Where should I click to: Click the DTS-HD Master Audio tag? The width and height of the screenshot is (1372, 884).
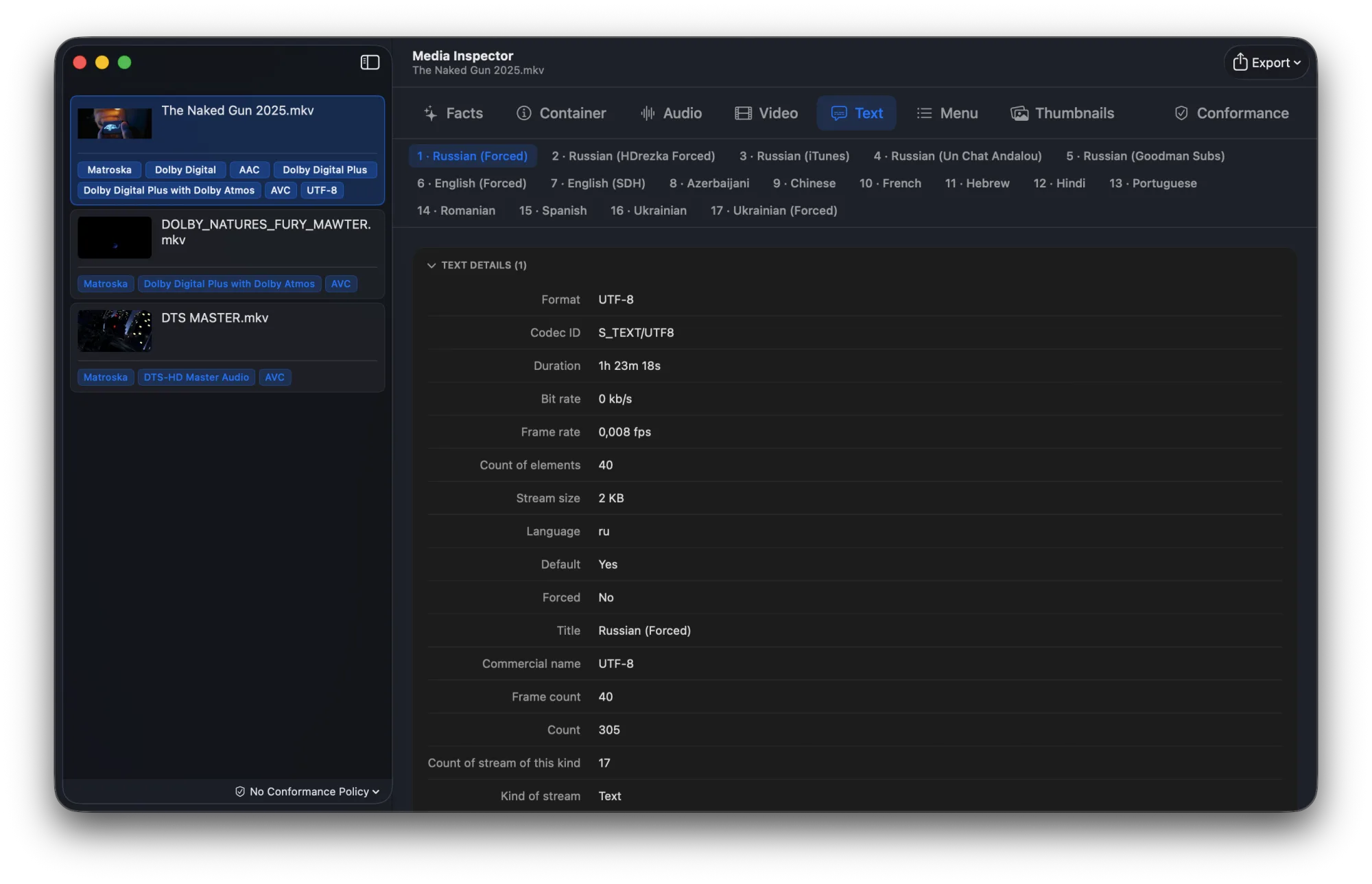(x=196, y=377)
